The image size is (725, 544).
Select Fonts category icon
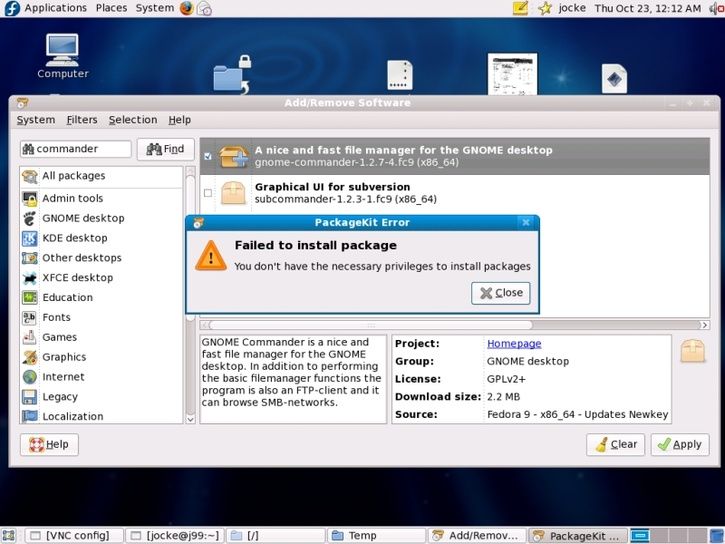pos(30,318)
